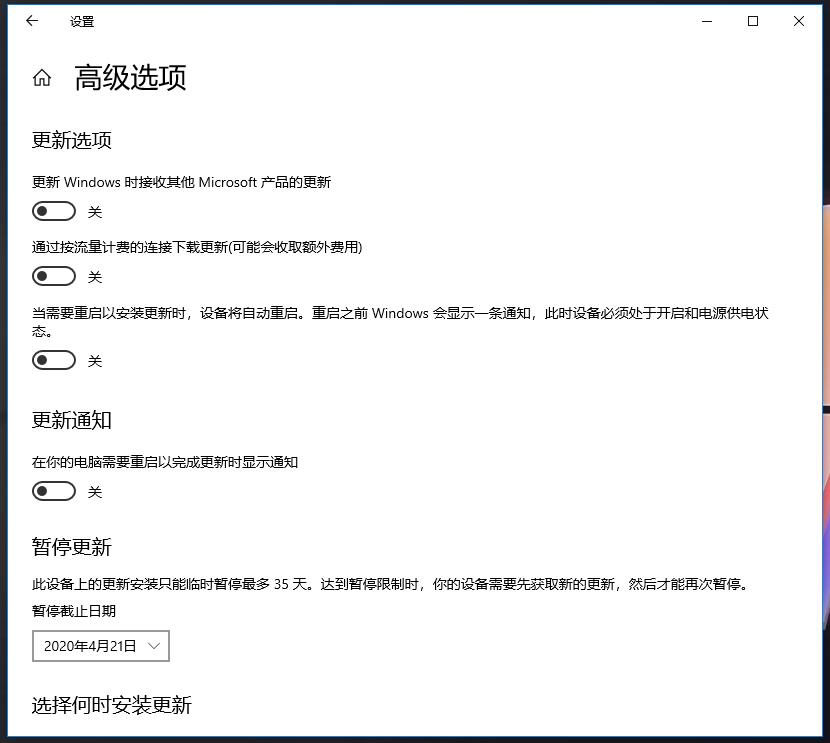
Task: Open the 暂停截止日期 date dropdown
Action: point(101,646)
